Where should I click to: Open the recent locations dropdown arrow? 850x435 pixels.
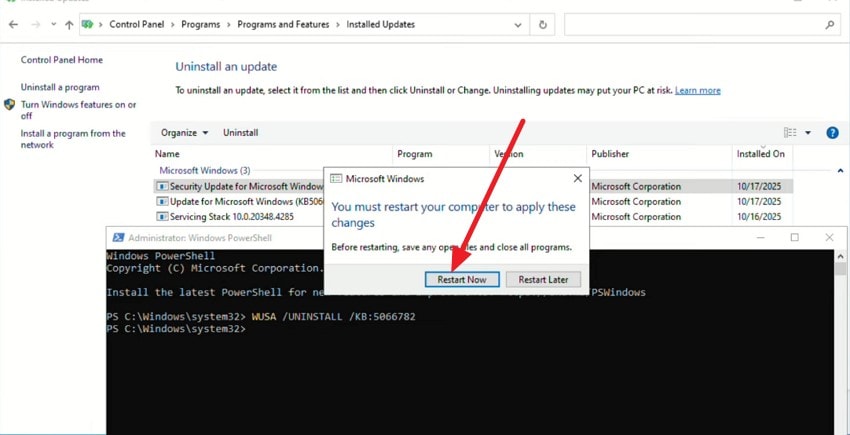click(53, 24)
